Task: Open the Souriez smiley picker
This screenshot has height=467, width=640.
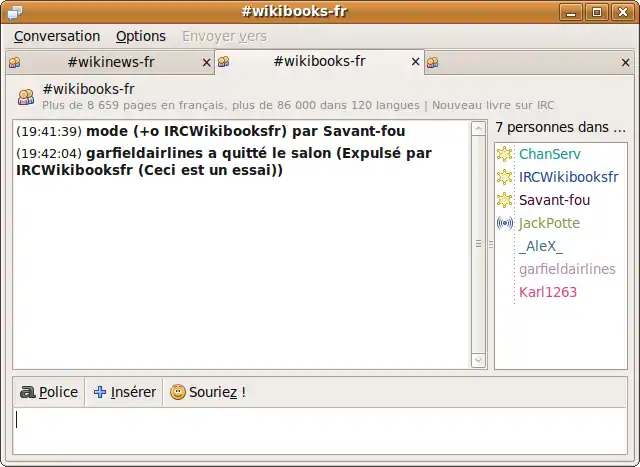Action: [207, 392]
